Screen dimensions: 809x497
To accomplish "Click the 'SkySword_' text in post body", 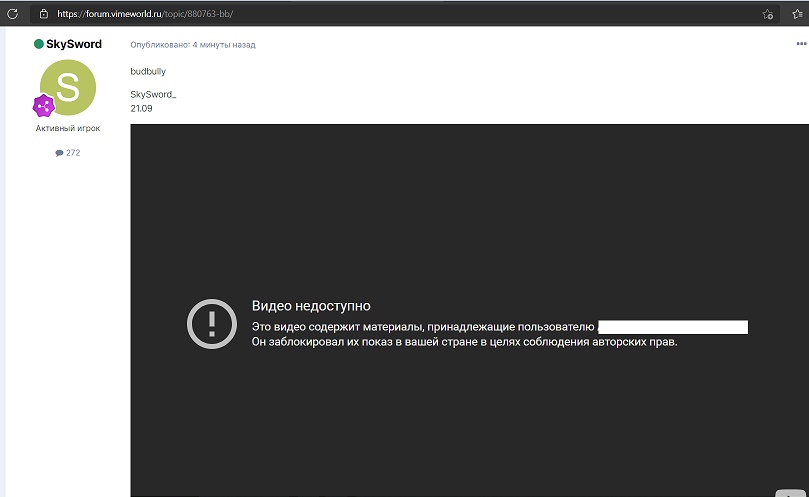I will click(x=153, y=94).
